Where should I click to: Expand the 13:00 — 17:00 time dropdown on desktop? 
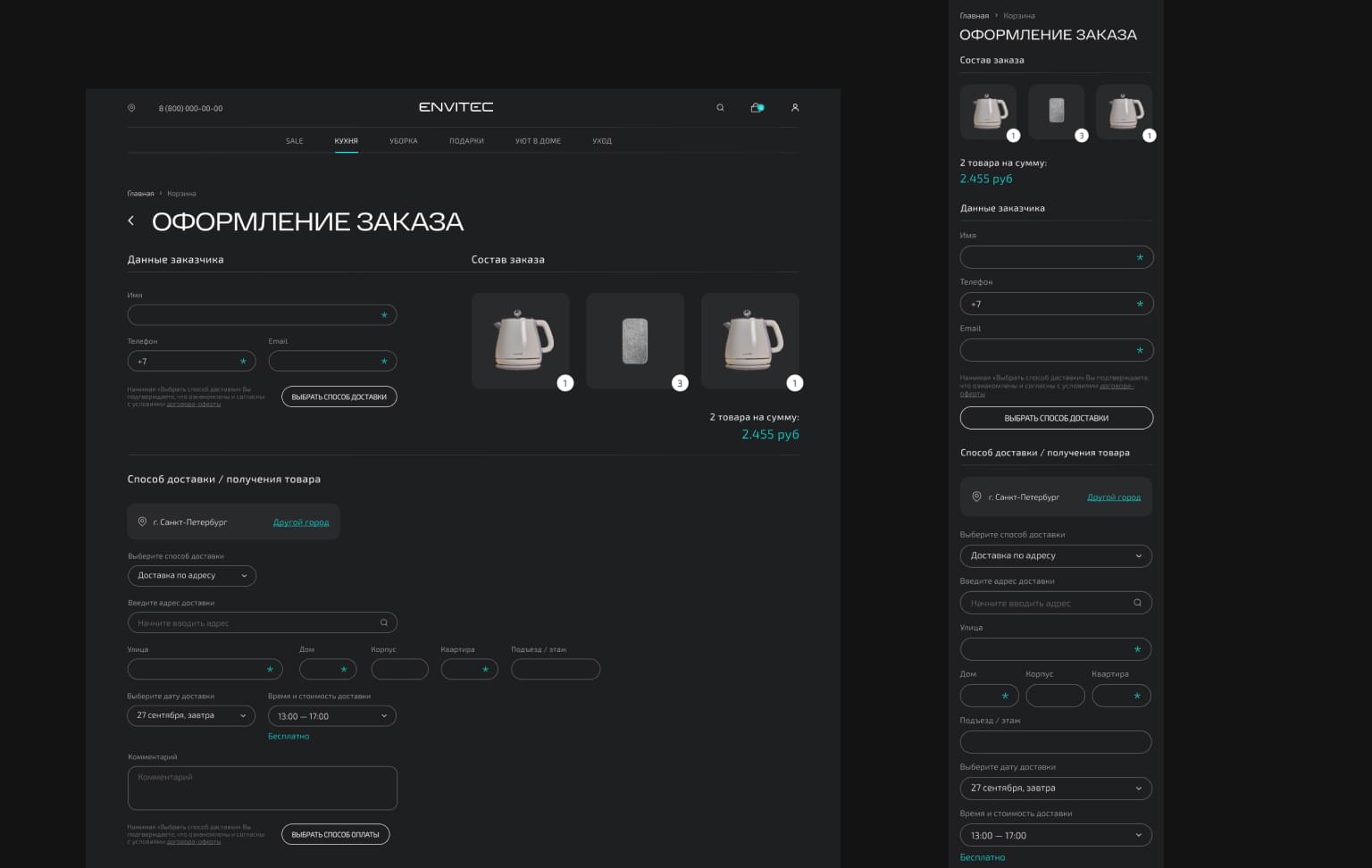coord(331,716)
